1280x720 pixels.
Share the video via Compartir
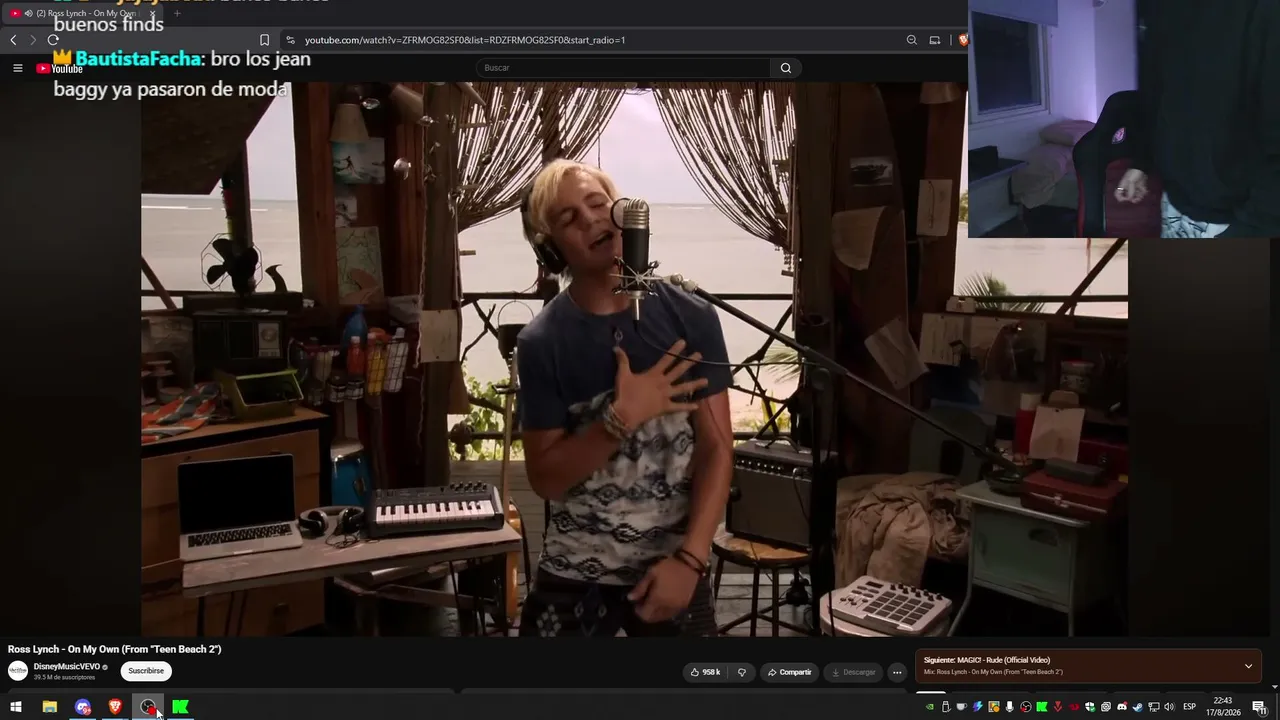[x=790, y=672]
